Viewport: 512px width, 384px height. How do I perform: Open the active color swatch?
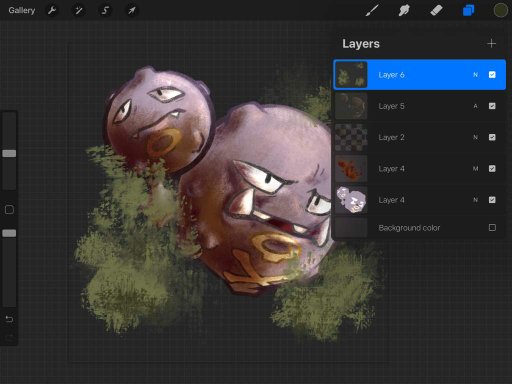pos(500,10)
